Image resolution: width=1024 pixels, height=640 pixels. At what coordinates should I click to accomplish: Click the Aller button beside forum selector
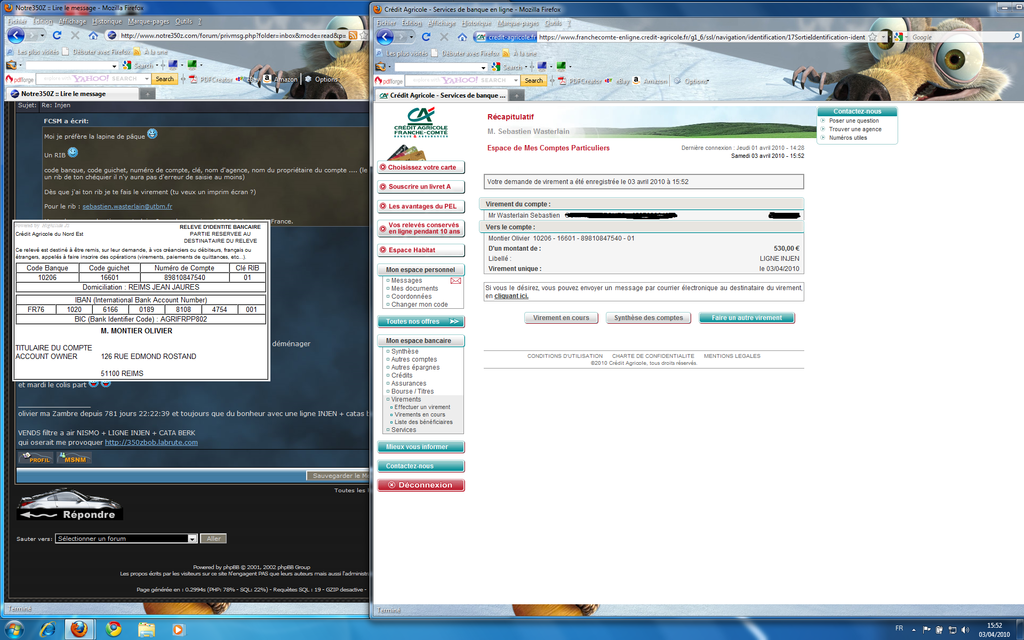tap(214, 539)
